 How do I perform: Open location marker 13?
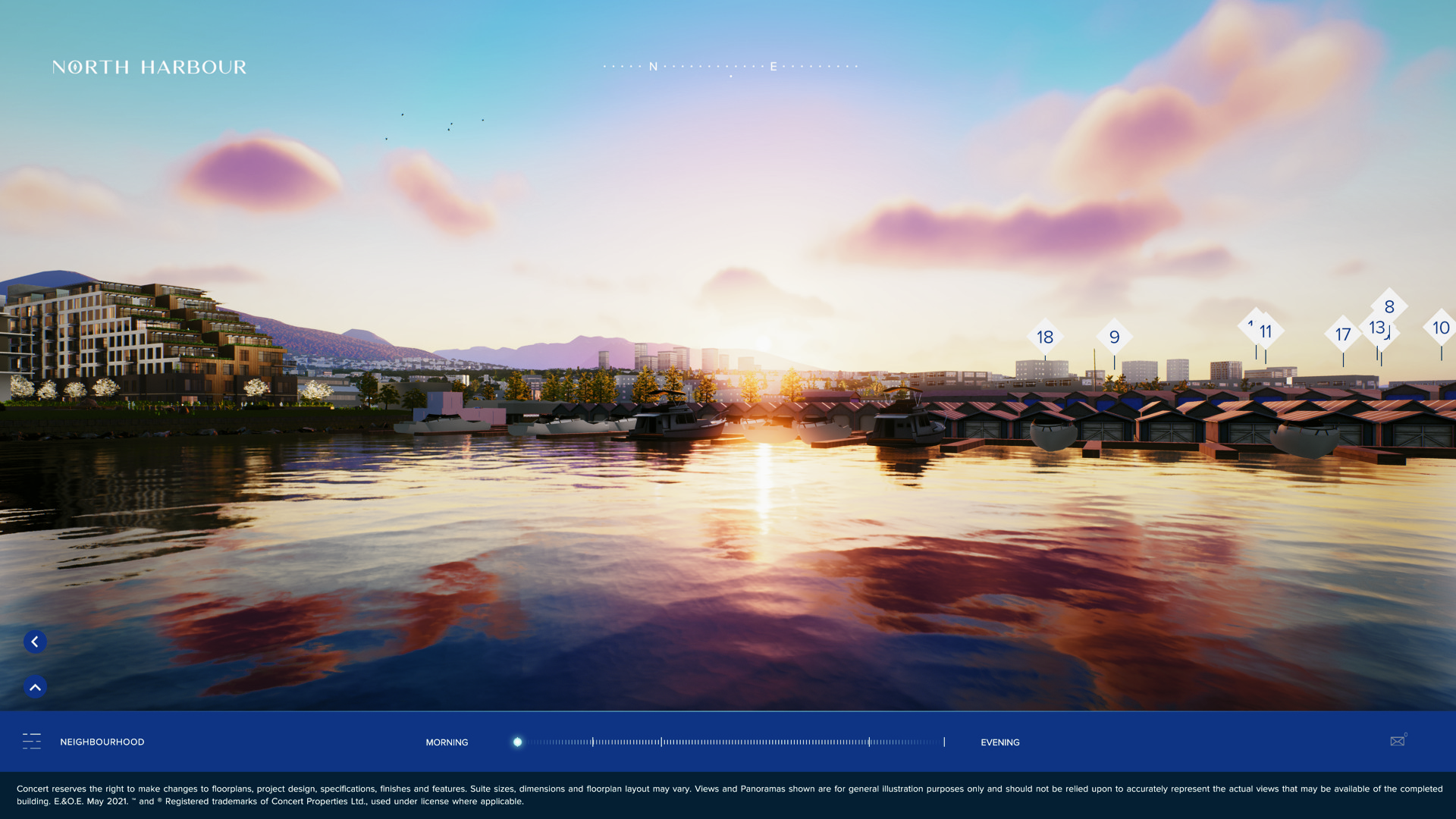point(1376,328)
